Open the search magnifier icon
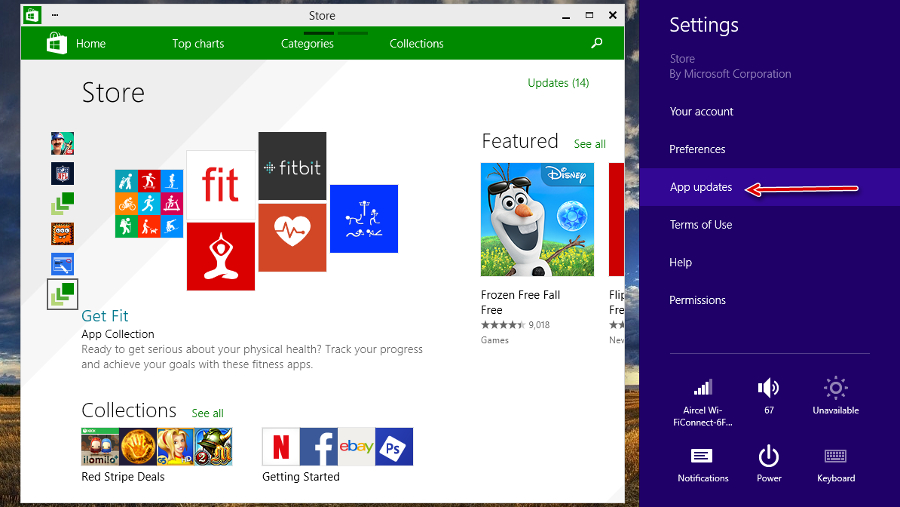 [x=597, y=43]
